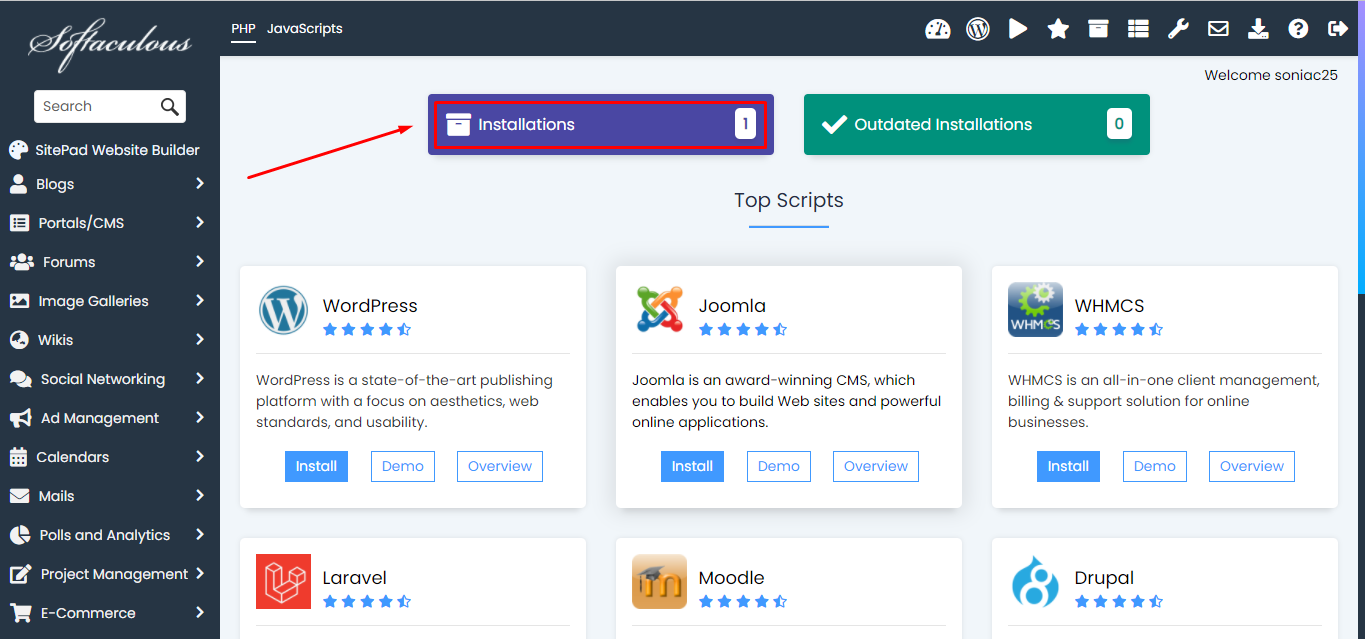This screenshot has width=1365, height=639.
Task: Click the palette icon beside SitePad Website Builder
Action: coord(18,150)
